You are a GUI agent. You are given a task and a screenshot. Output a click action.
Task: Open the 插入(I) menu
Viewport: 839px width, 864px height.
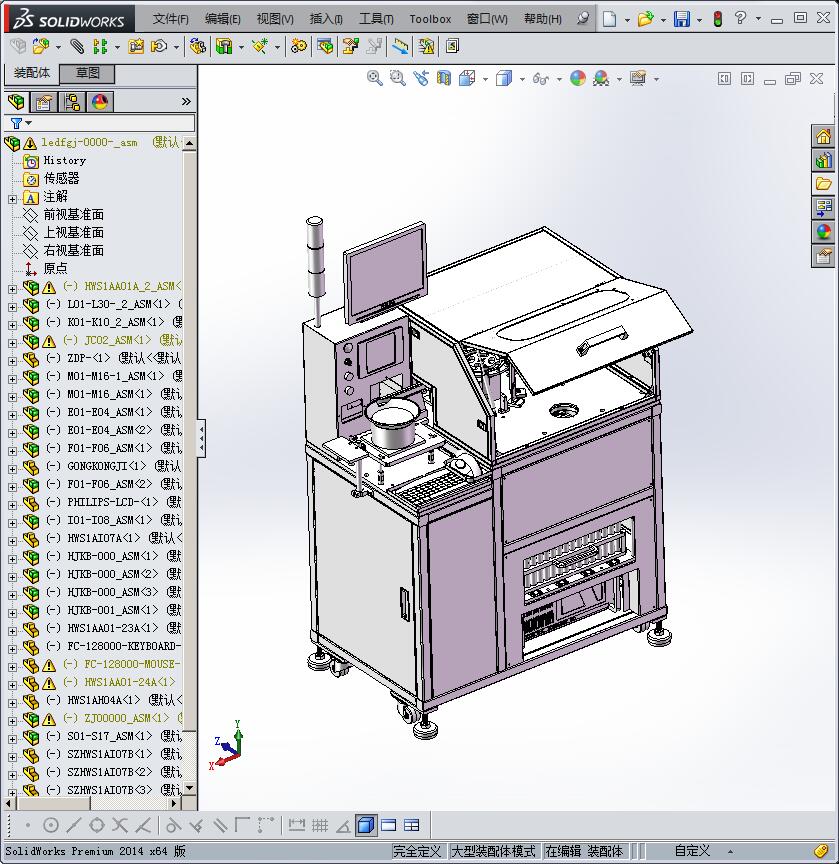pyautogui.click(x=326, y=19)
